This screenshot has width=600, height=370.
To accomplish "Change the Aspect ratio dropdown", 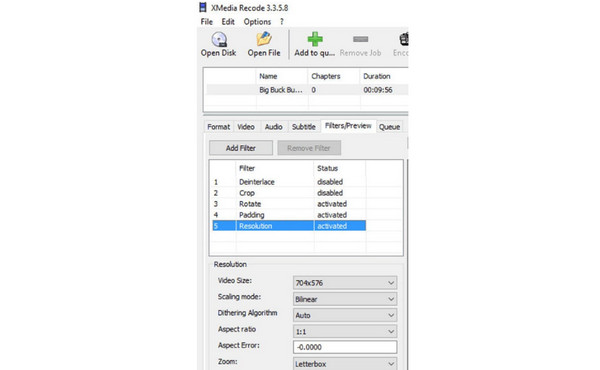I will [345, 331].
